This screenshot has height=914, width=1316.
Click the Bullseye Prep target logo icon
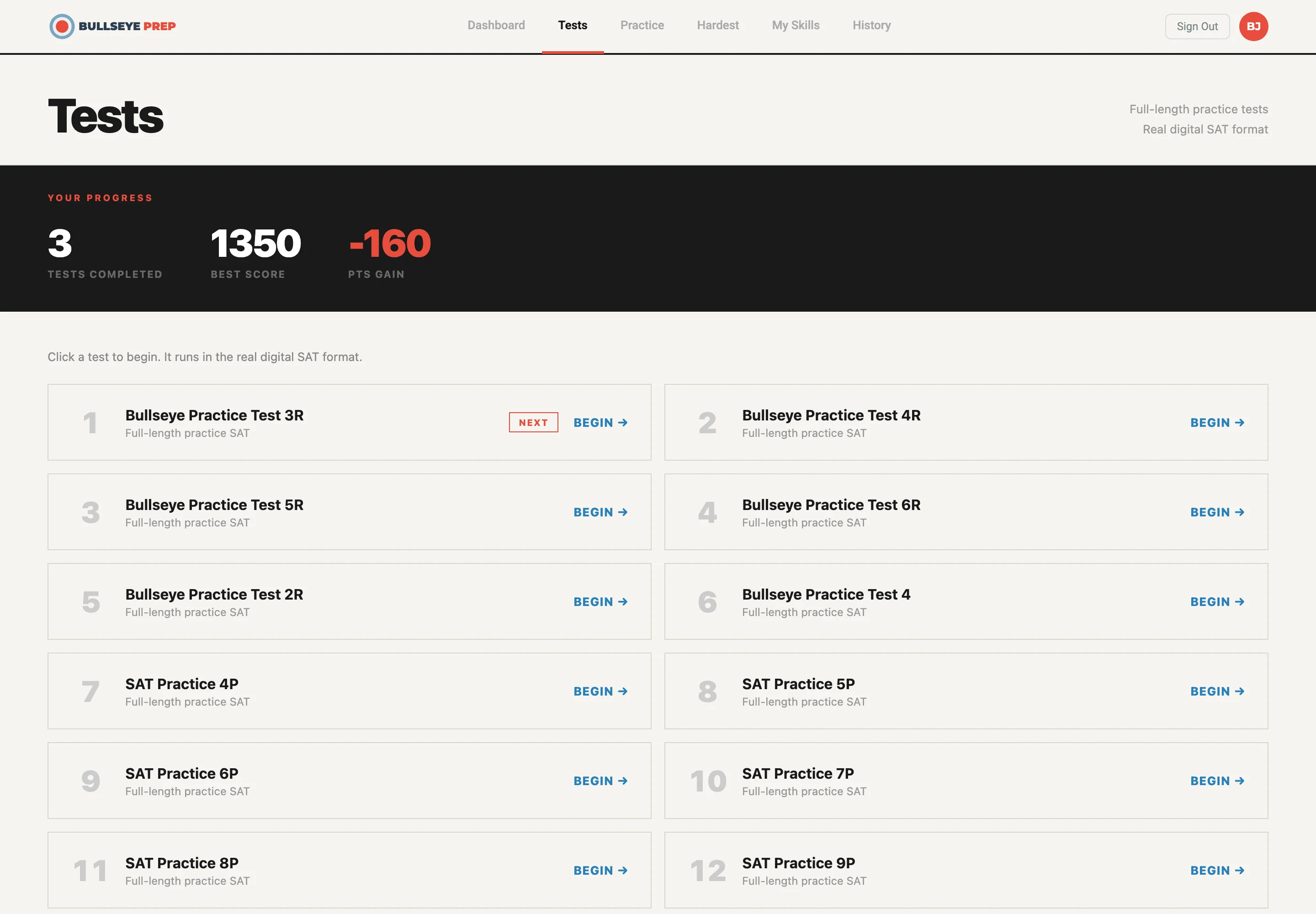coord(62,27)
